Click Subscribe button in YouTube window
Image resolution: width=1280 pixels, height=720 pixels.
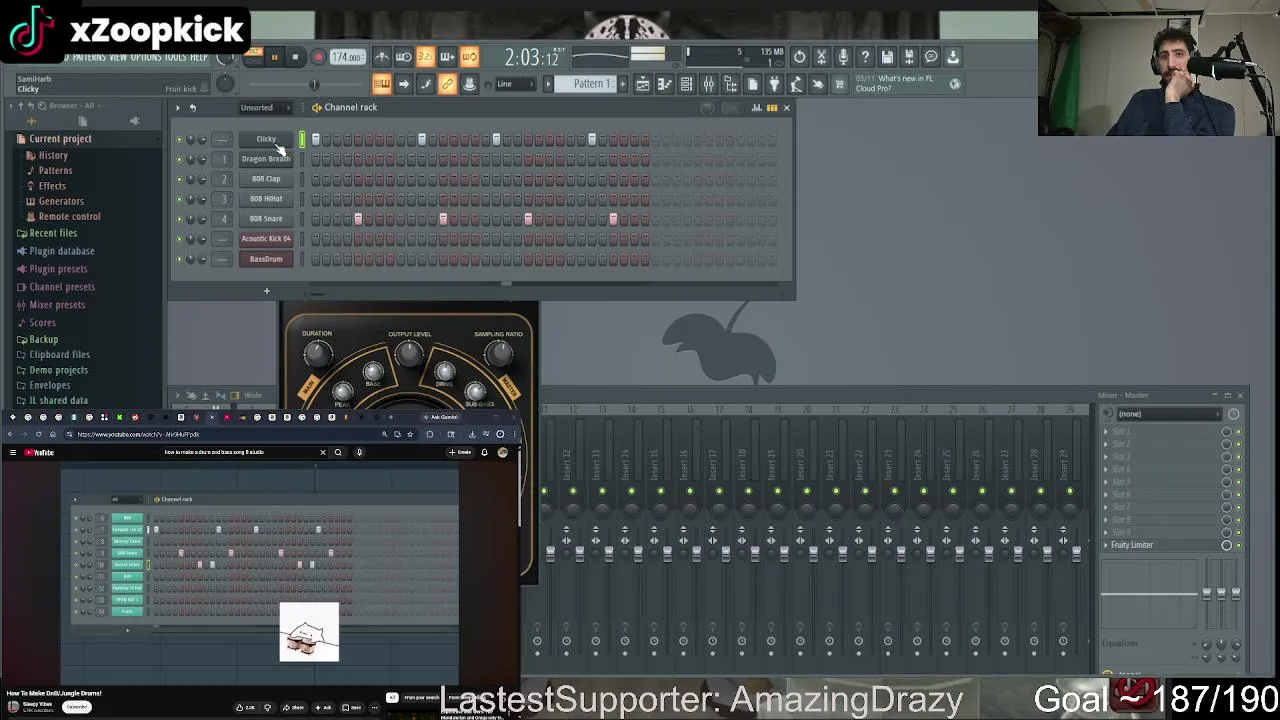click(x=76, y=707)
